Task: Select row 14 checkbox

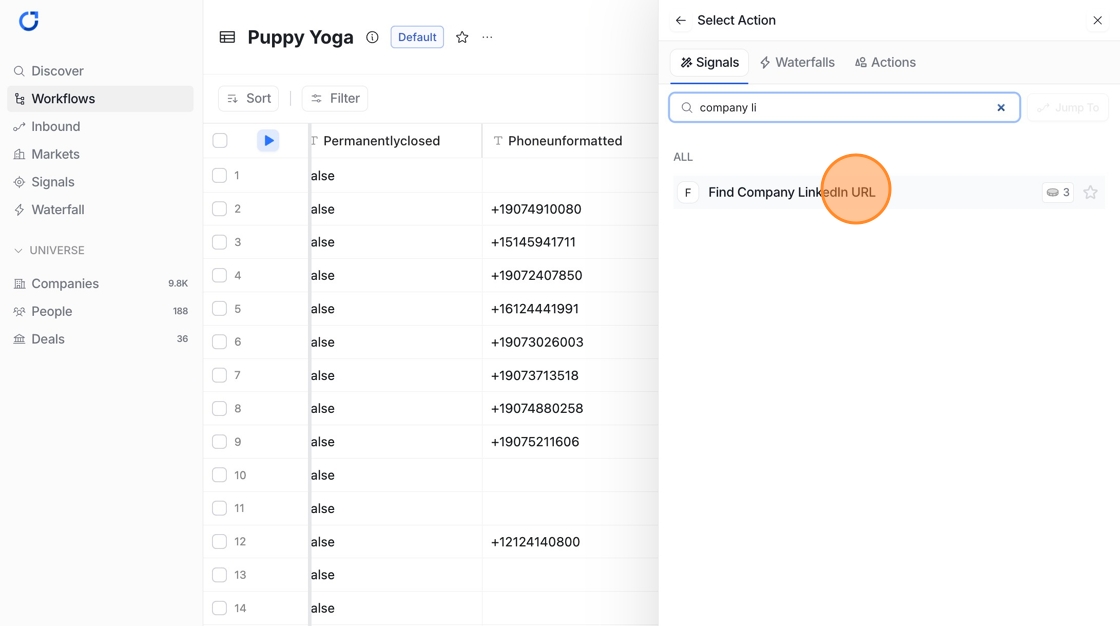Action: [219, 608]
